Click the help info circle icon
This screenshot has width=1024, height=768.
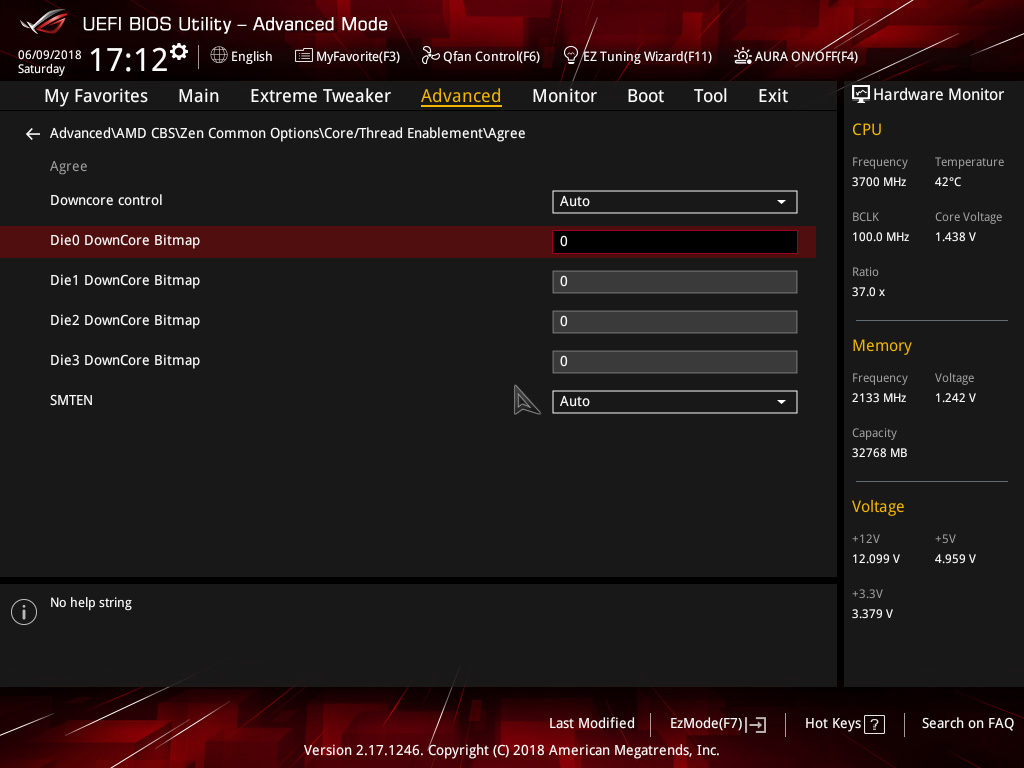(x=24, y=612)
